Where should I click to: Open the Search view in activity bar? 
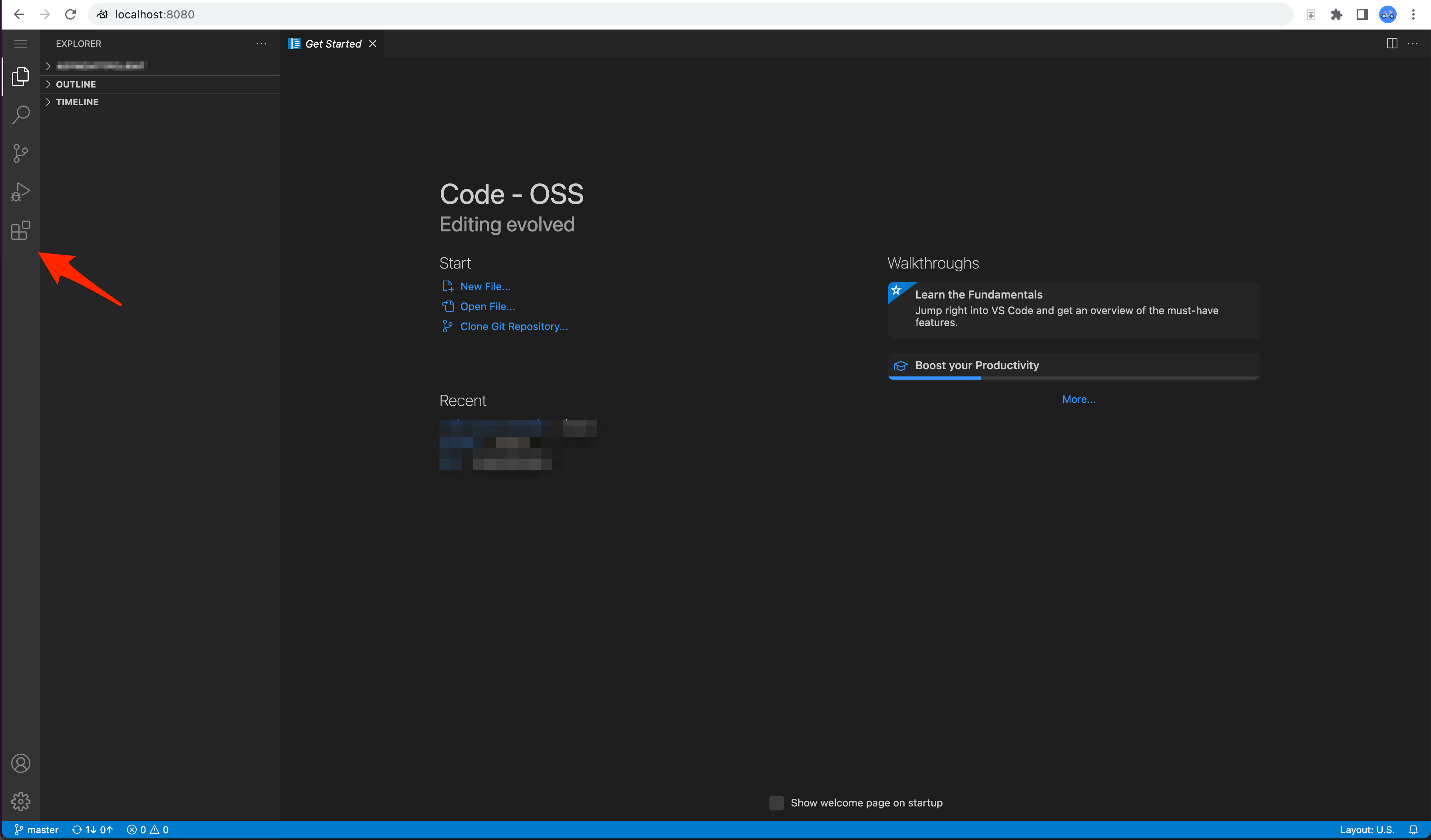tap(20, 115)
